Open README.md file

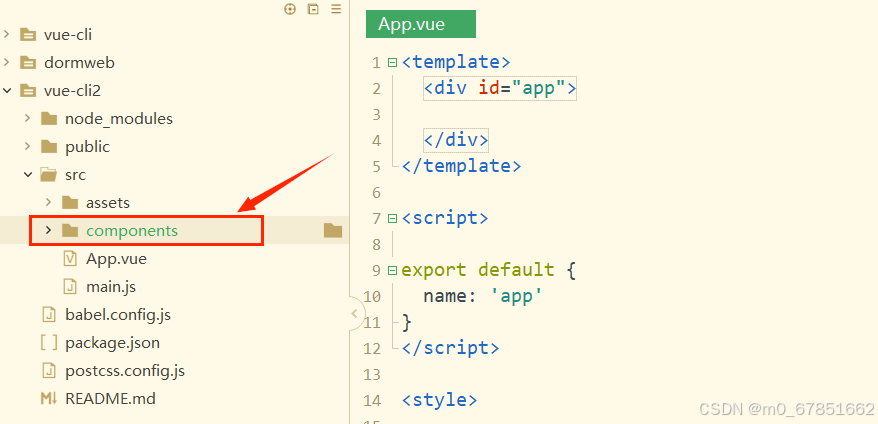click(110, 399)
